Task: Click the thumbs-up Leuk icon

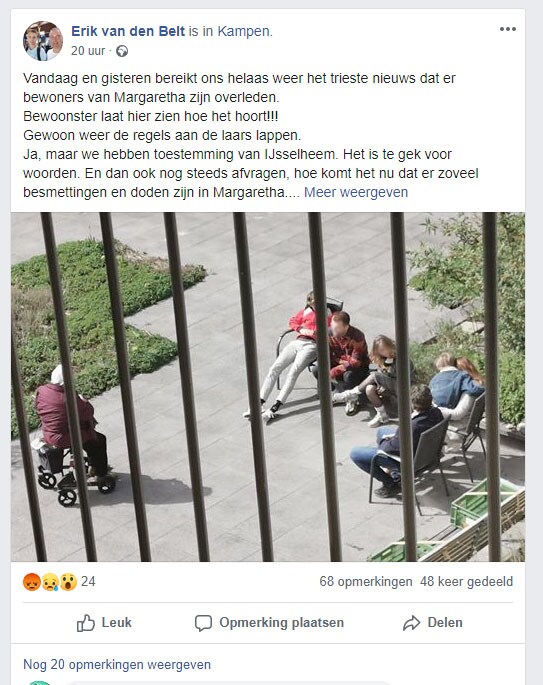Action: point(86,623)
